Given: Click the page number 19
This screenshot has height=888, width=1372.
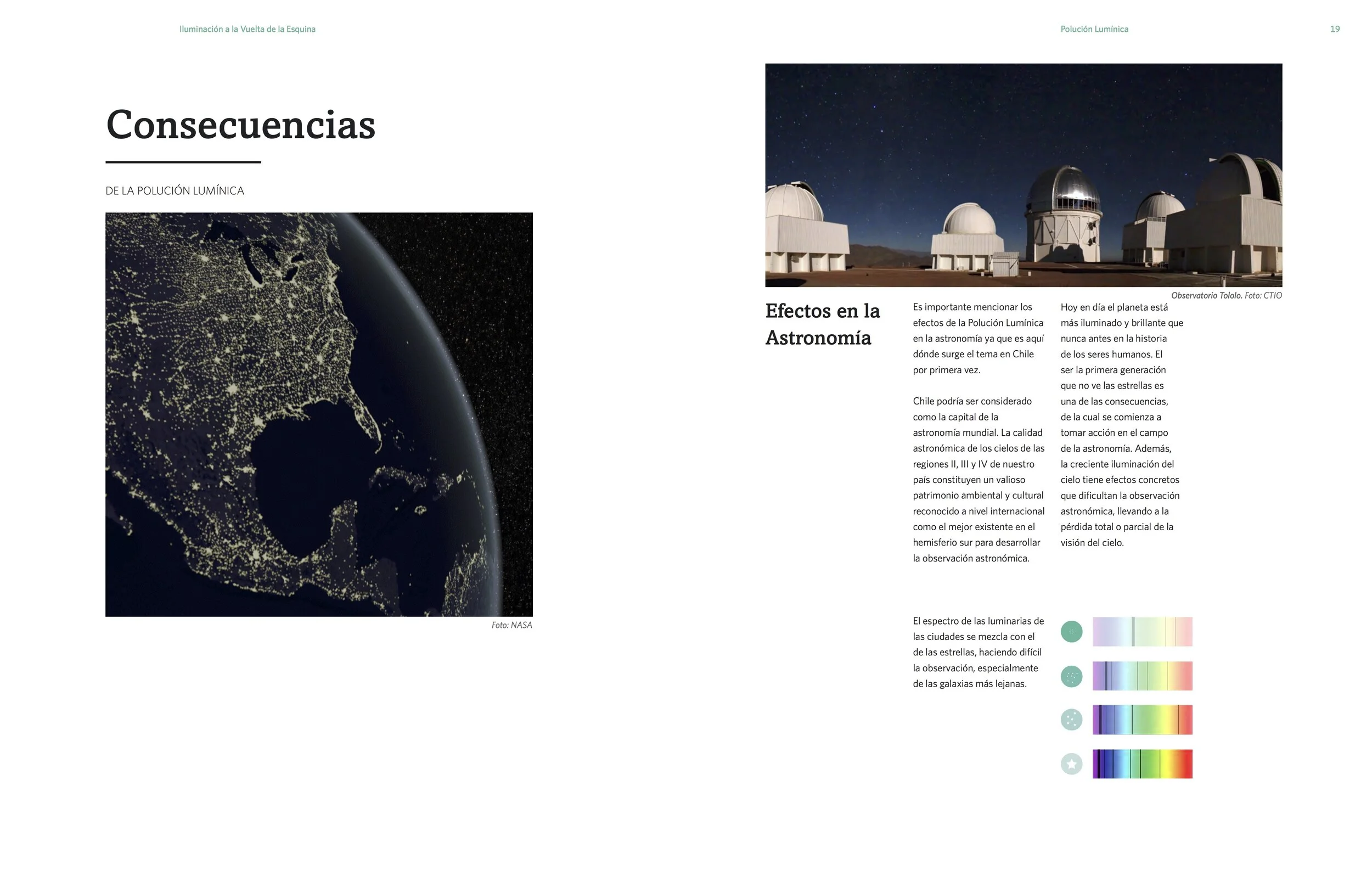Looking at the screenshot, I should (x=1335, y=29).
